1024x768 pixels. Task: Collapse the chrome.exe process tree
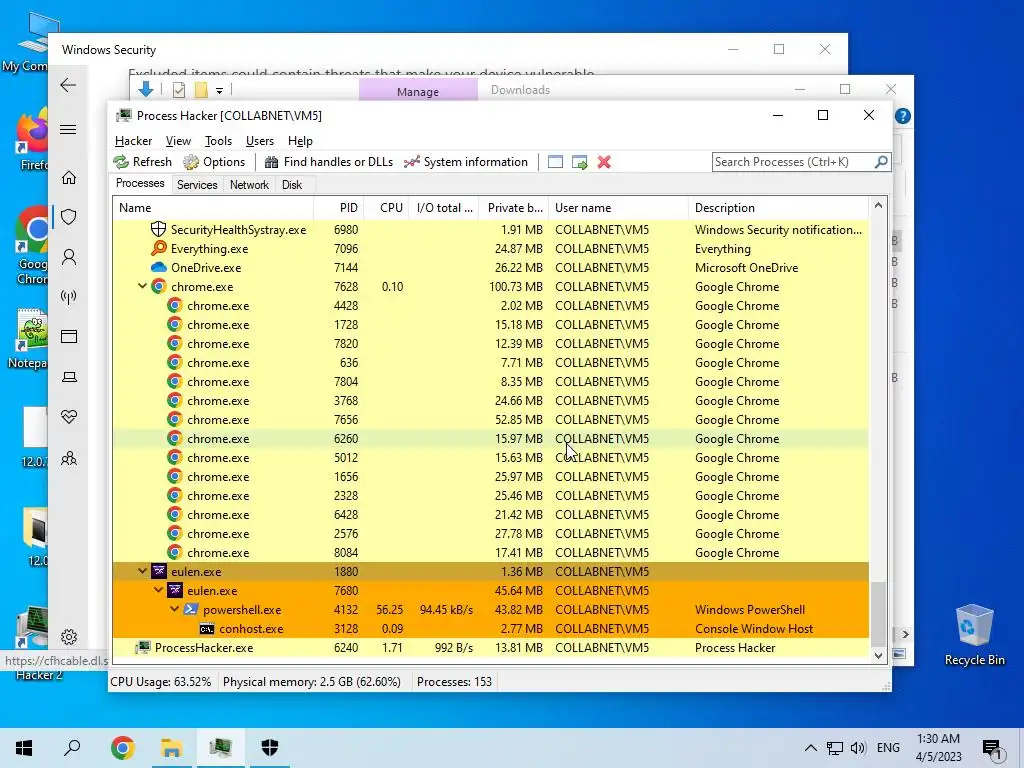click(142, 286)
